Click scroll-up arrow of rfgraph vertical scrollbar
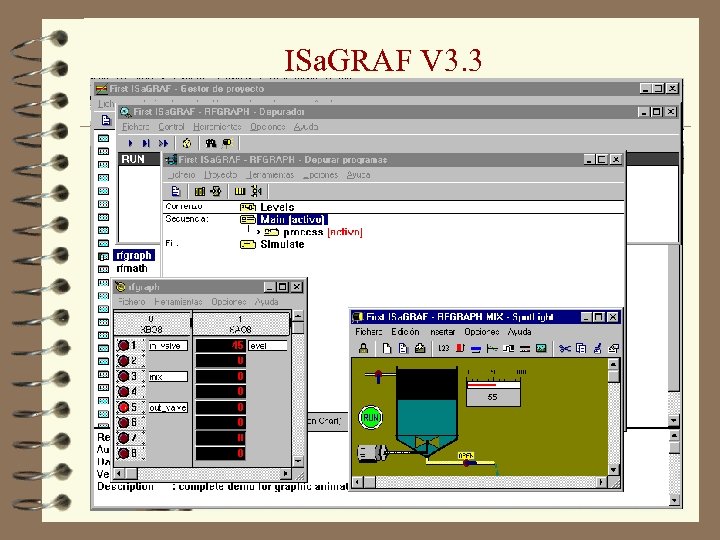The width and height of the screenshot is (720, 540). click(x=298, y=316)
